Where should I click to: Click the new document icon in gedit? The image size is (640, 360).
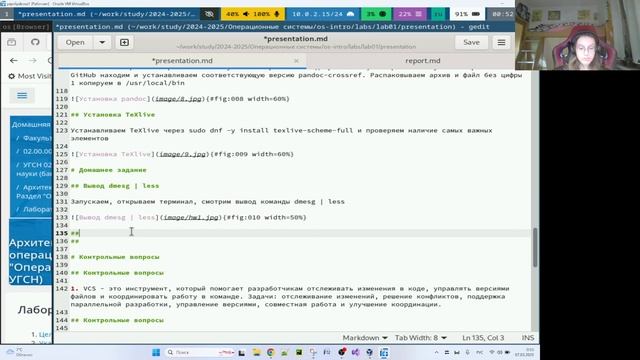124,42
